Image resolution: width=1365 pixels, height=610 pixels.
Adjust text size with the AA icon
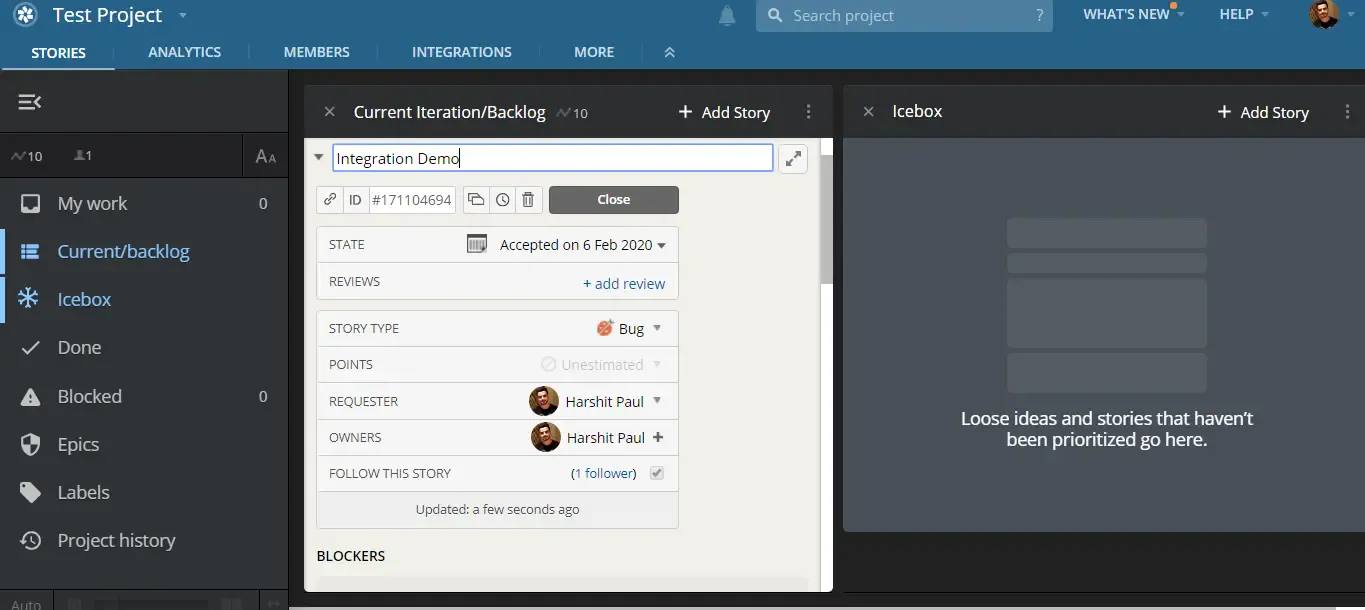(x=264, y=156)
